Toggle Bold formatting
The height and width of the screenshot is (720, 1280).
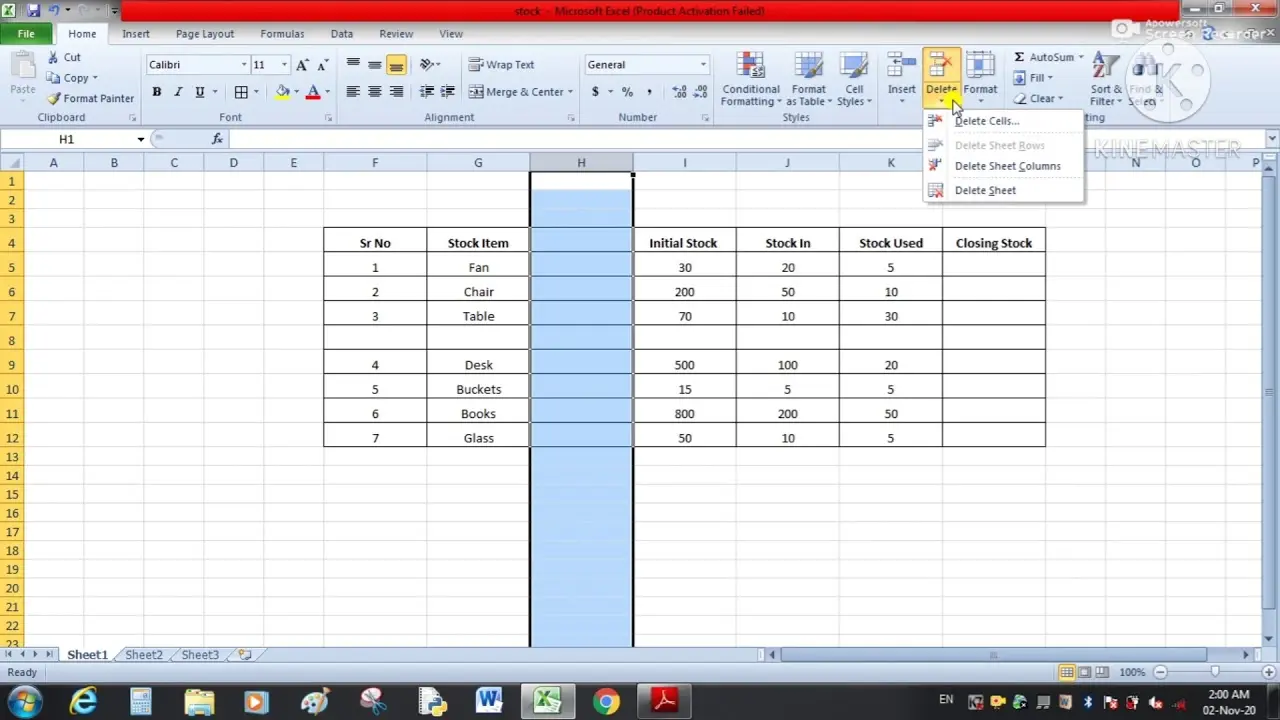point(156,92)
